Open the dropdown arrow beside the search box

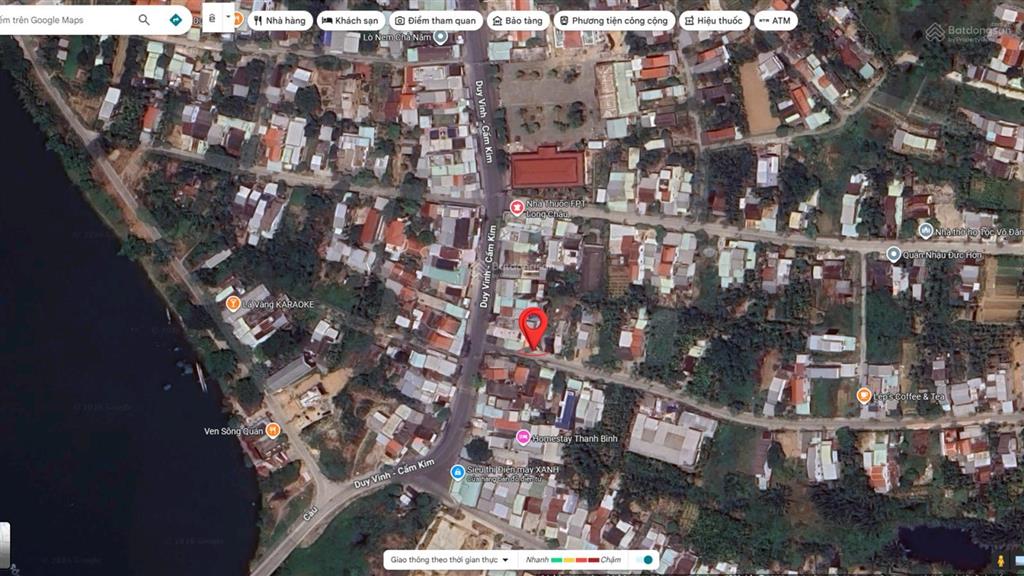(x=229, y=18)
